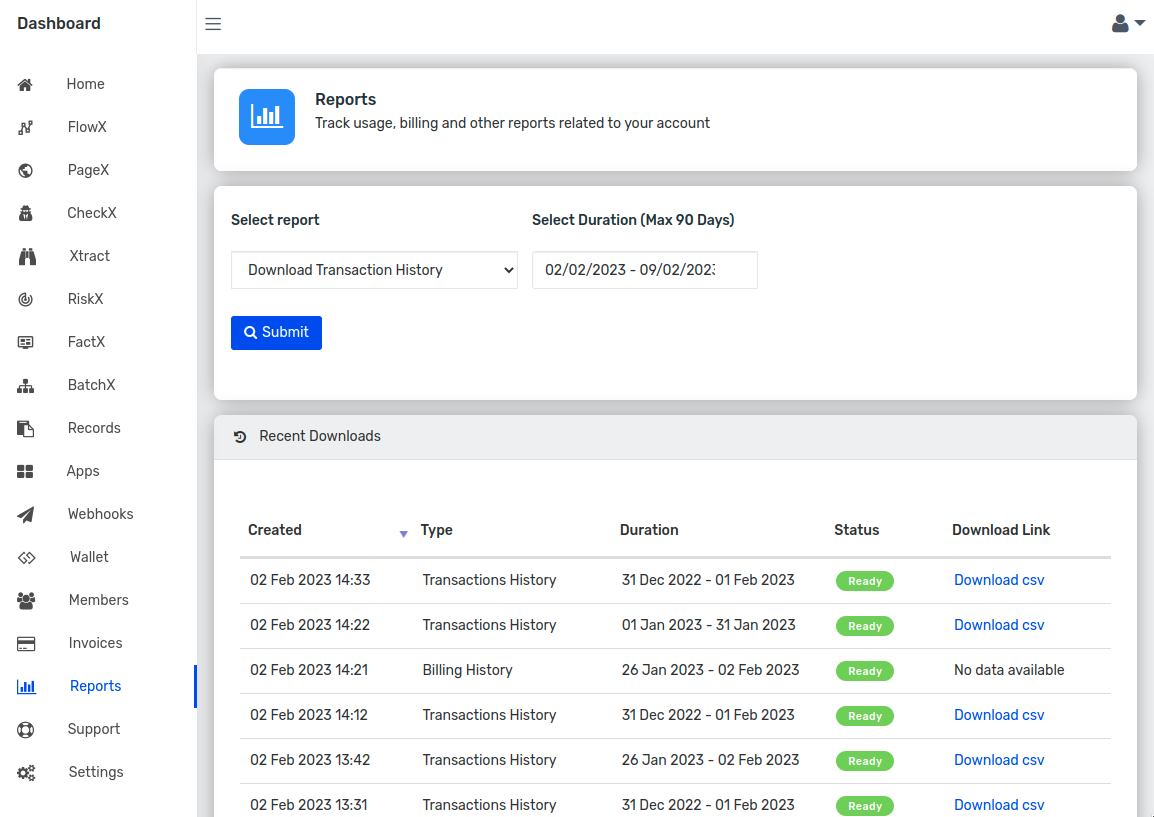Click the Home house icon in sidebar
The height and width of the screenshot is (817, 1154).
tap(25, 85)
